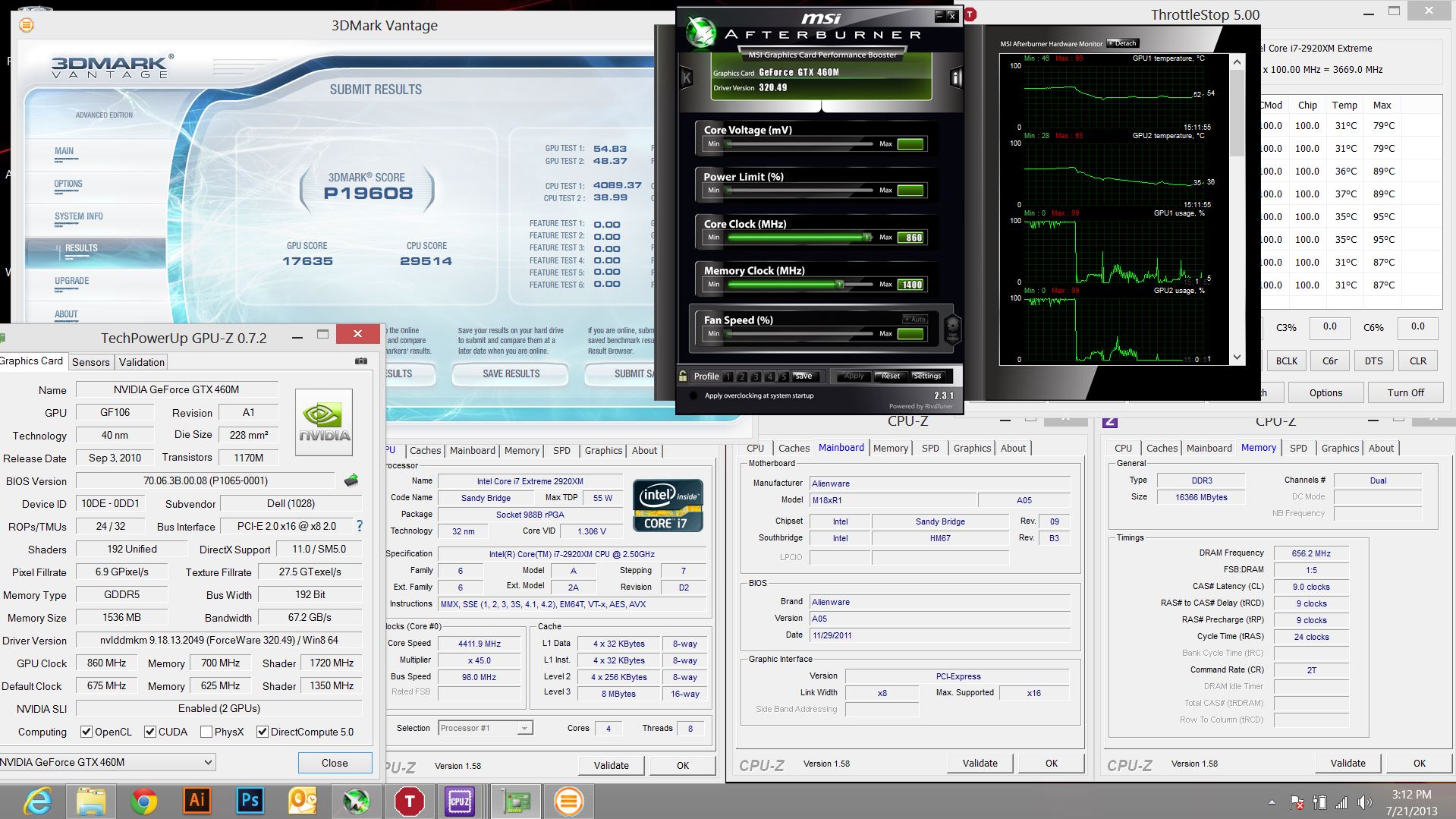
Task: Show hidden tray icons arrow
Action: point(1272,802)
